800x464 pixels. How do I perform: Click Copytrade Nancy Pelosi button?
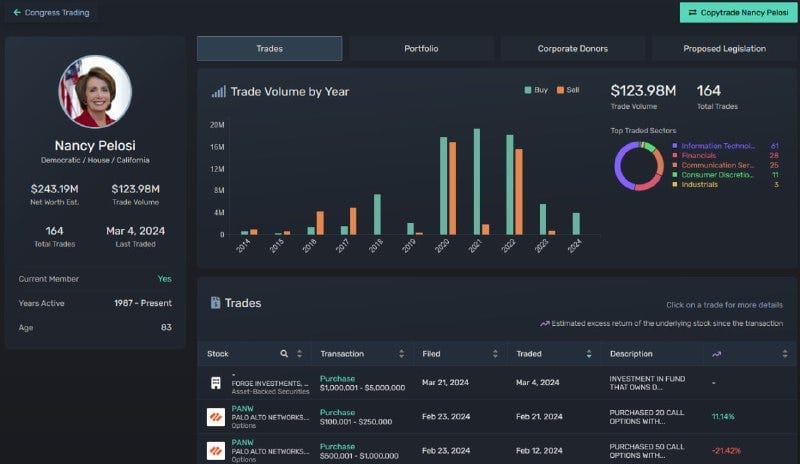[738, 12]
